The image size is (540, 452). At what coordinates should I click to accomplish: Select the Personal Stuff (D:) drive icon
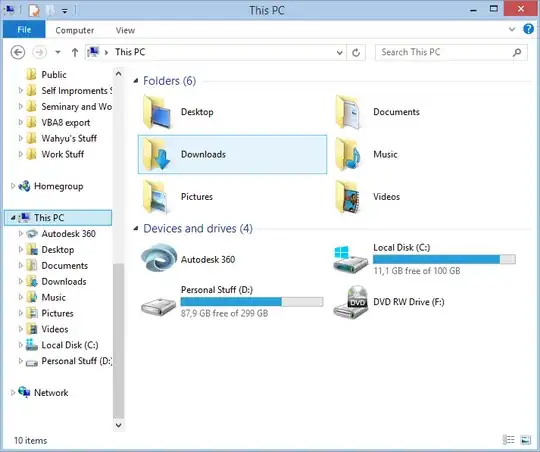pos(159,307)
